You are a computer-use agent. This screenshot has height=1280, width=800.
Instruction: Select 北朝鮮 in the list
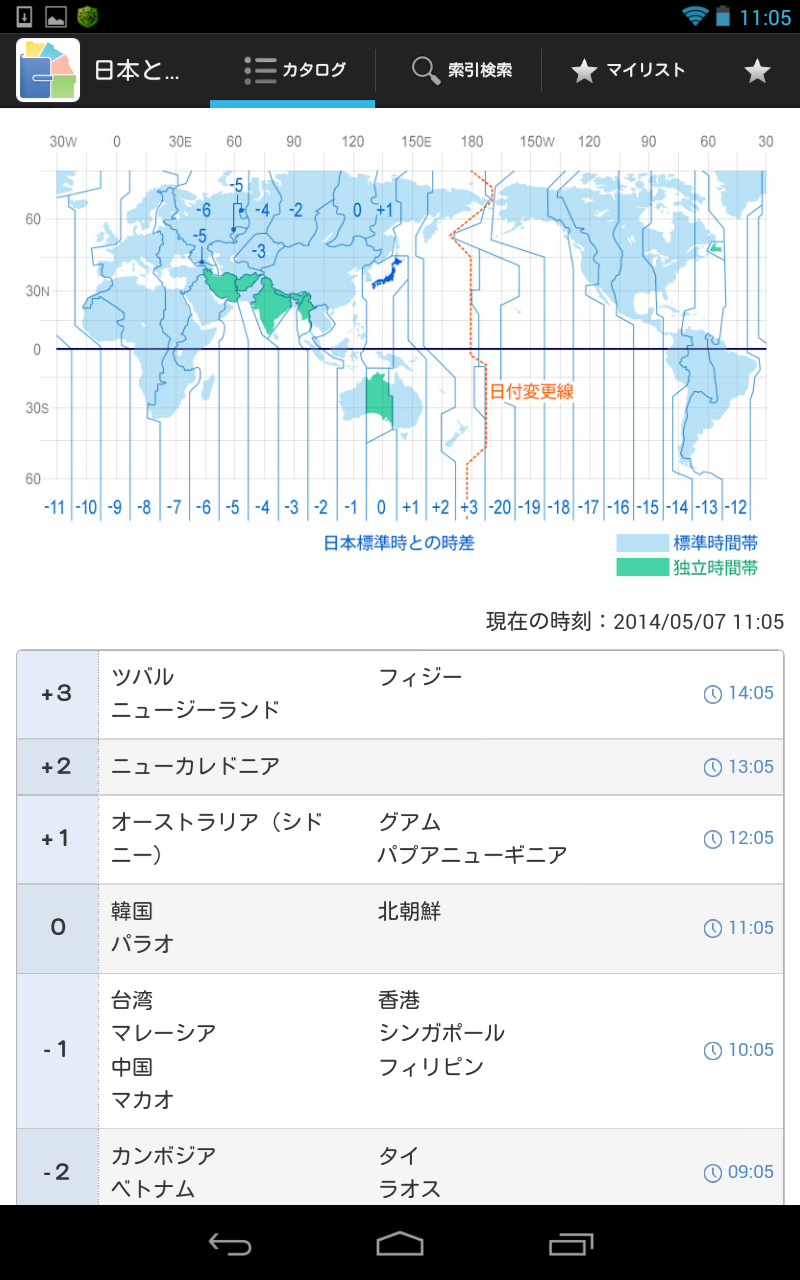coord(410,911)
